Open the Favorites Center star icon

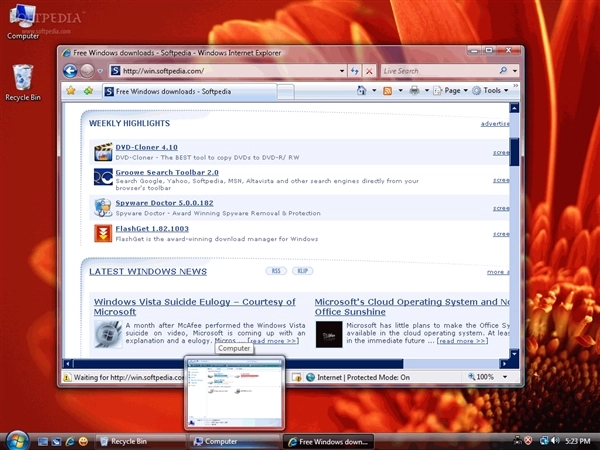[x=70, y=91]
